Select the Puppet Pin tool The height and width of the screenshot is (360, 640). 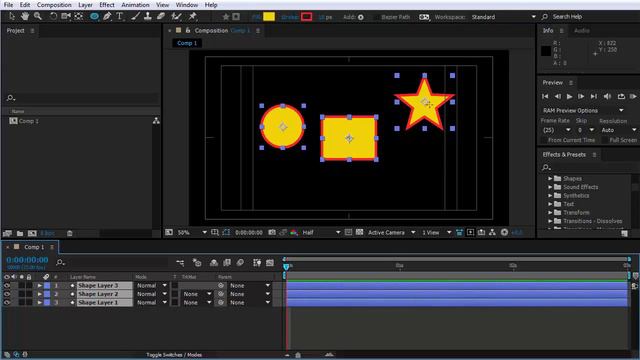(192, 16)
